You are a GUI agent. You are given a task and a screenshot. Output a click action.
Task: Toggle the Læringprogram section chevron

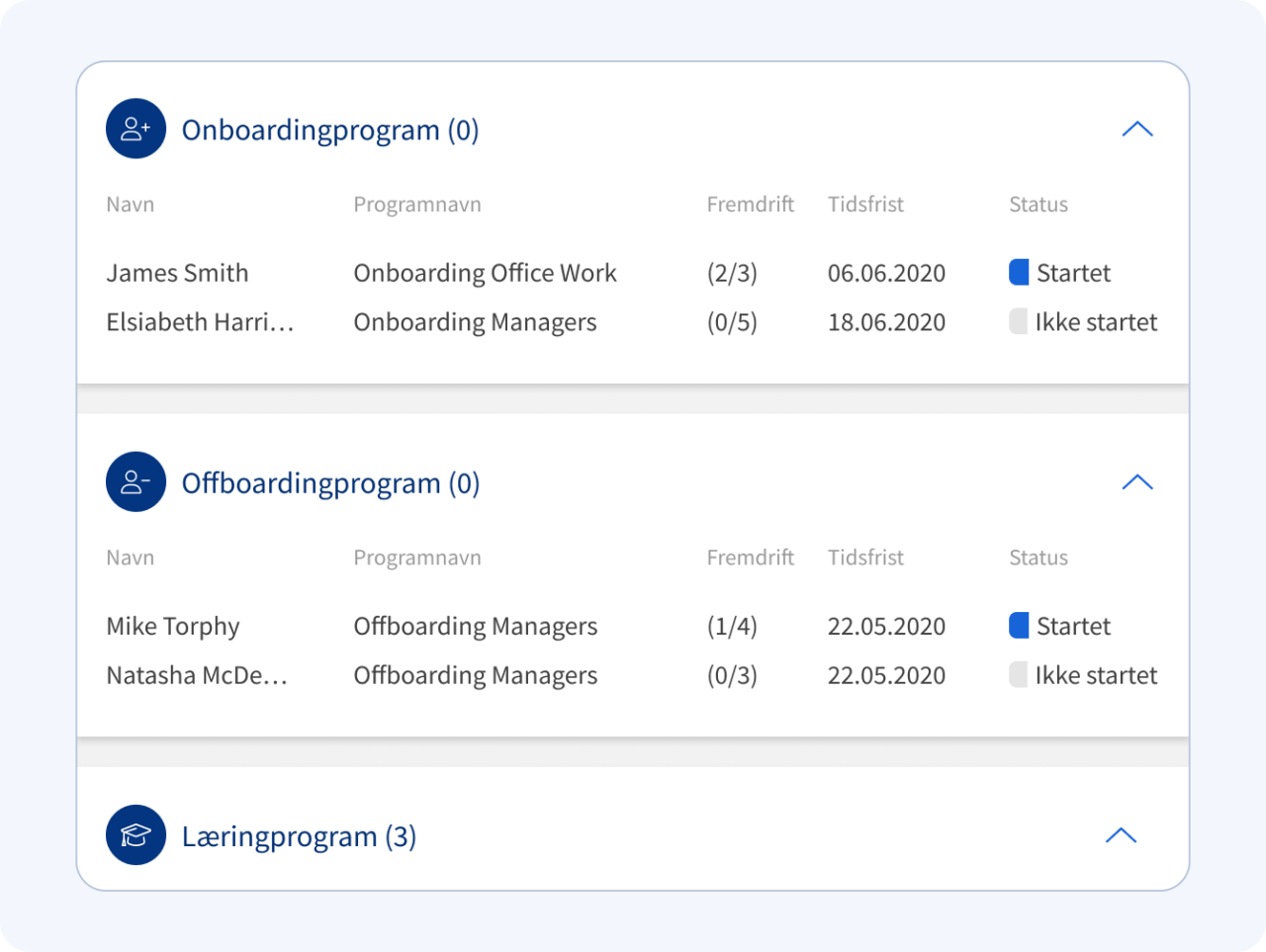click(1121, 835)
